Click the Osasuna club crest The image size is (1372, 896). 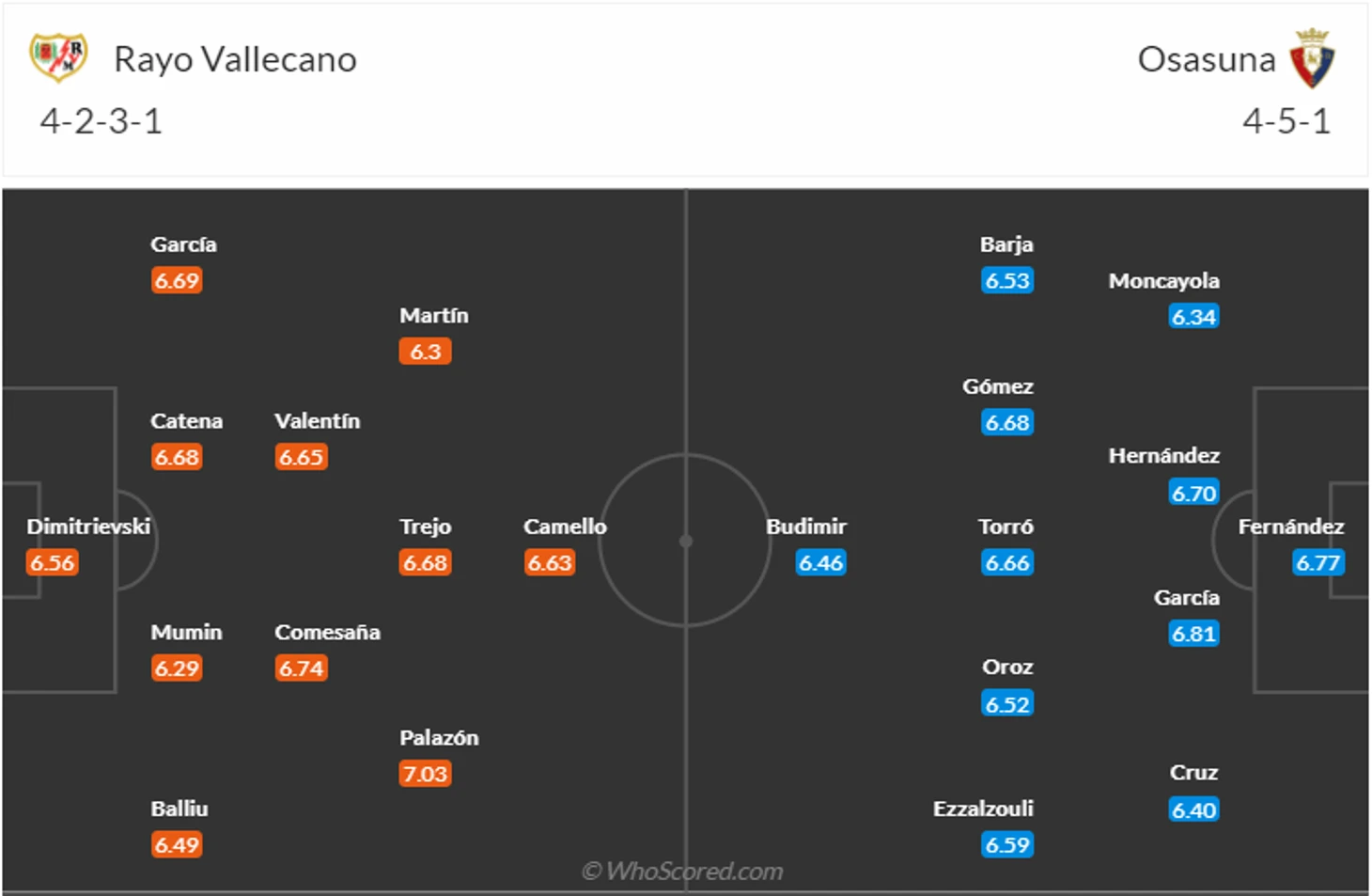1312,58
